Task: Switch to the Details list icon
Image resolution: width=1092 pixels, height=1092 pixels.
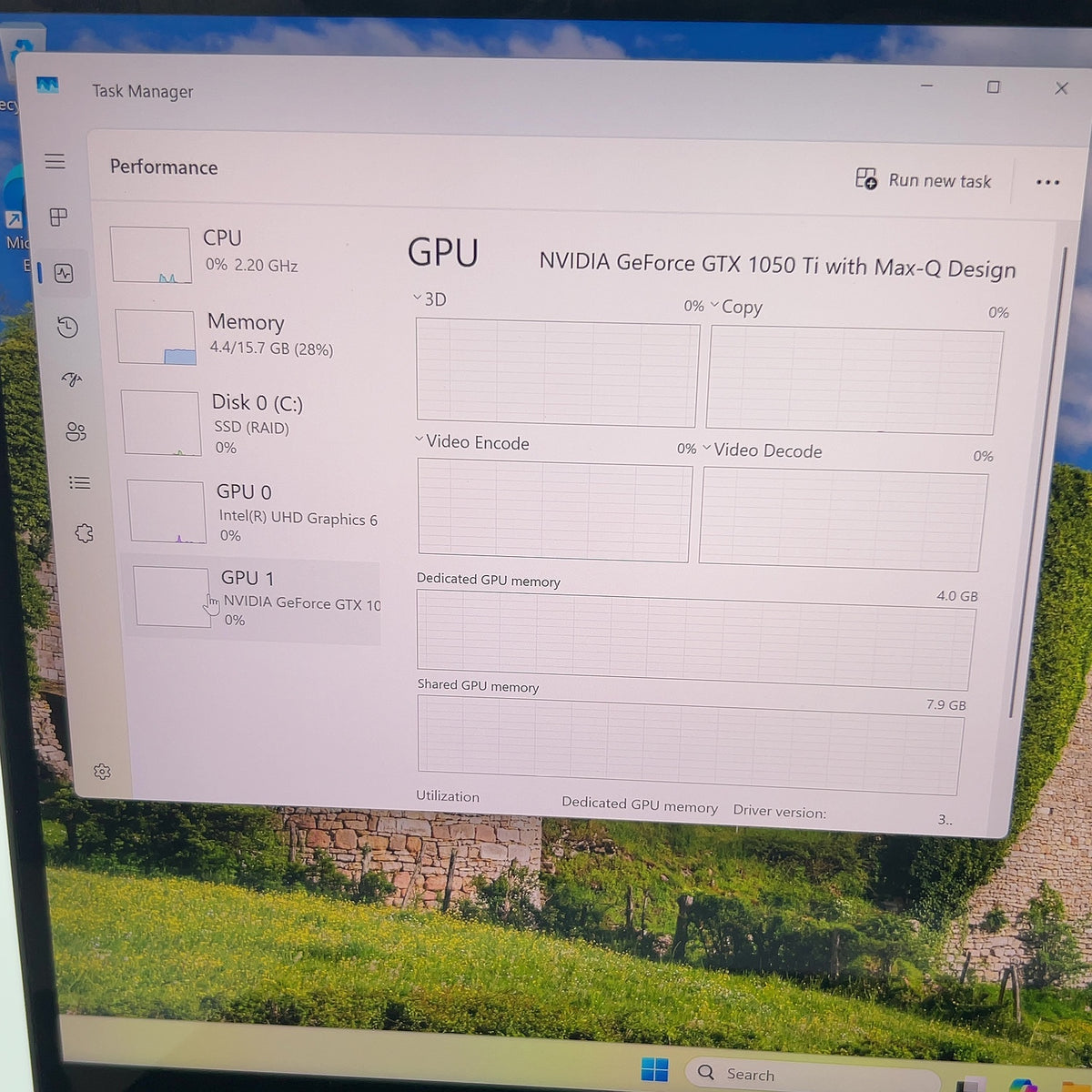Action: click(80, 482)
